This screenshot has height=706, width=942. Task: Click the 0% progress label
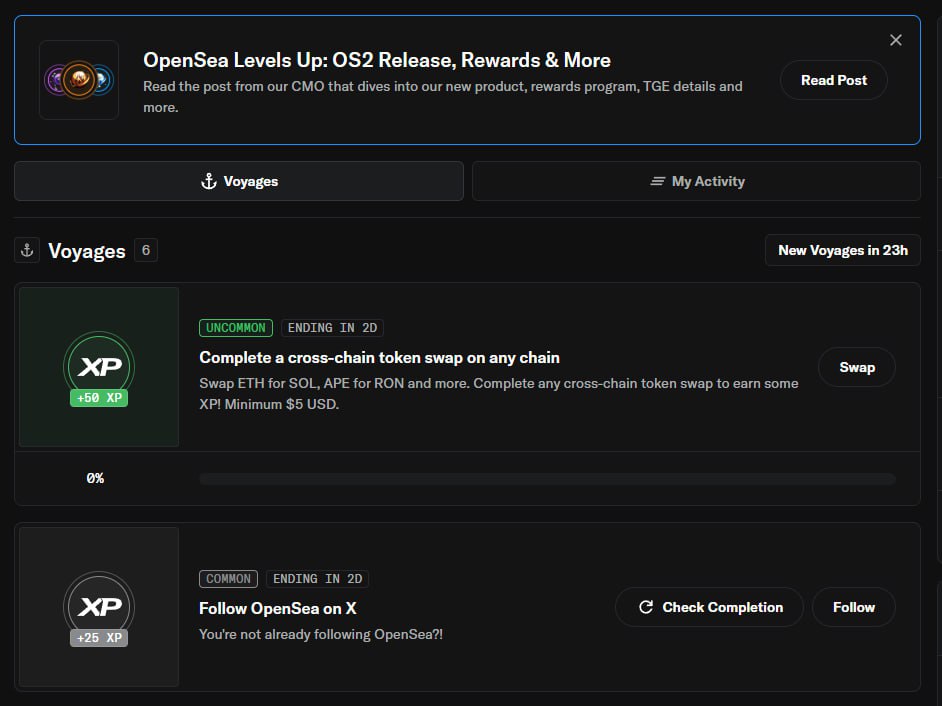click(95, 478)
